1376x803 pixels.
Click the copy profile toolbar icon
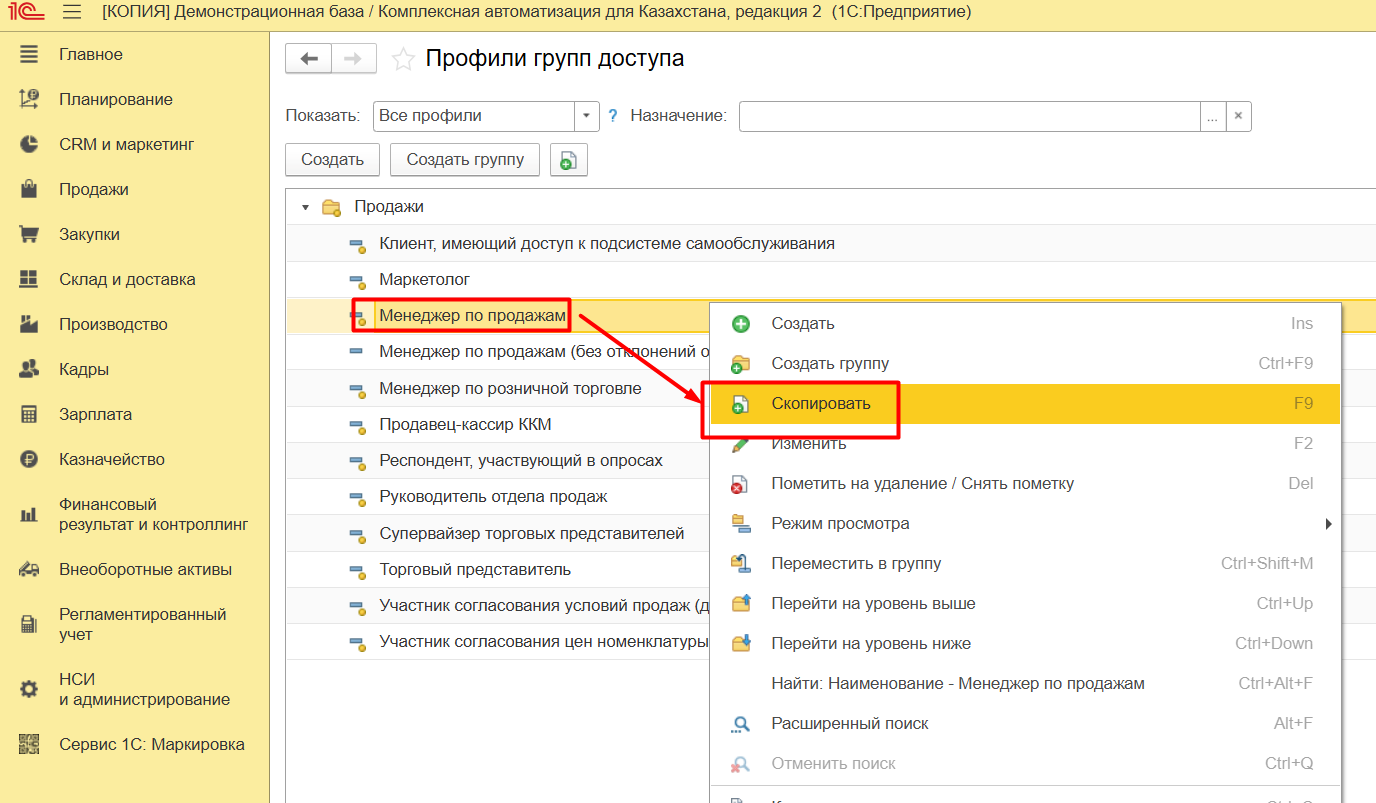click(568, 160)
